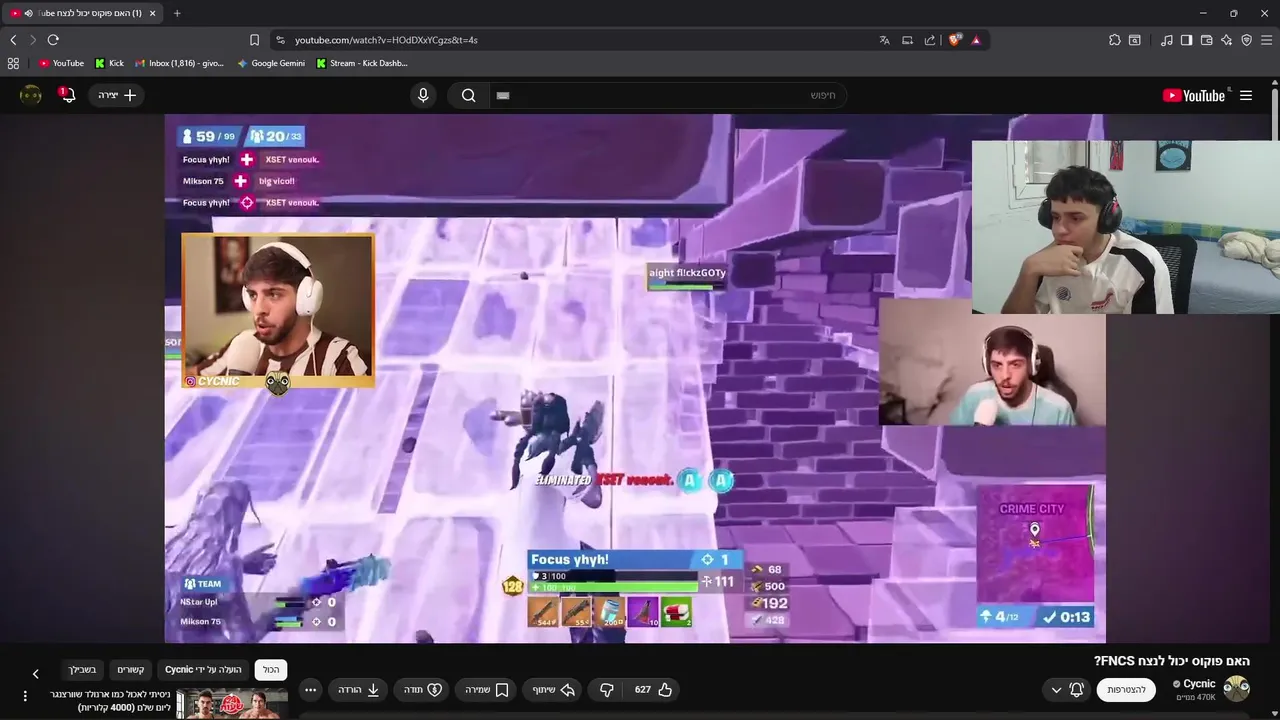This screenshot has height=720, width=1280.
Task: Open Brave Wallet icon
Action: 1207,40
